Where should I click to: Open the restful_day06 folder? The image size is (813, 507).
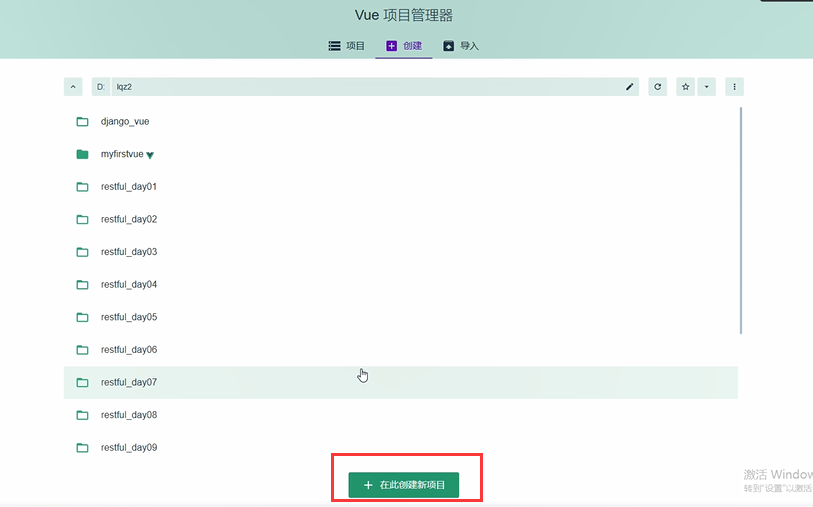click(401, 350)
